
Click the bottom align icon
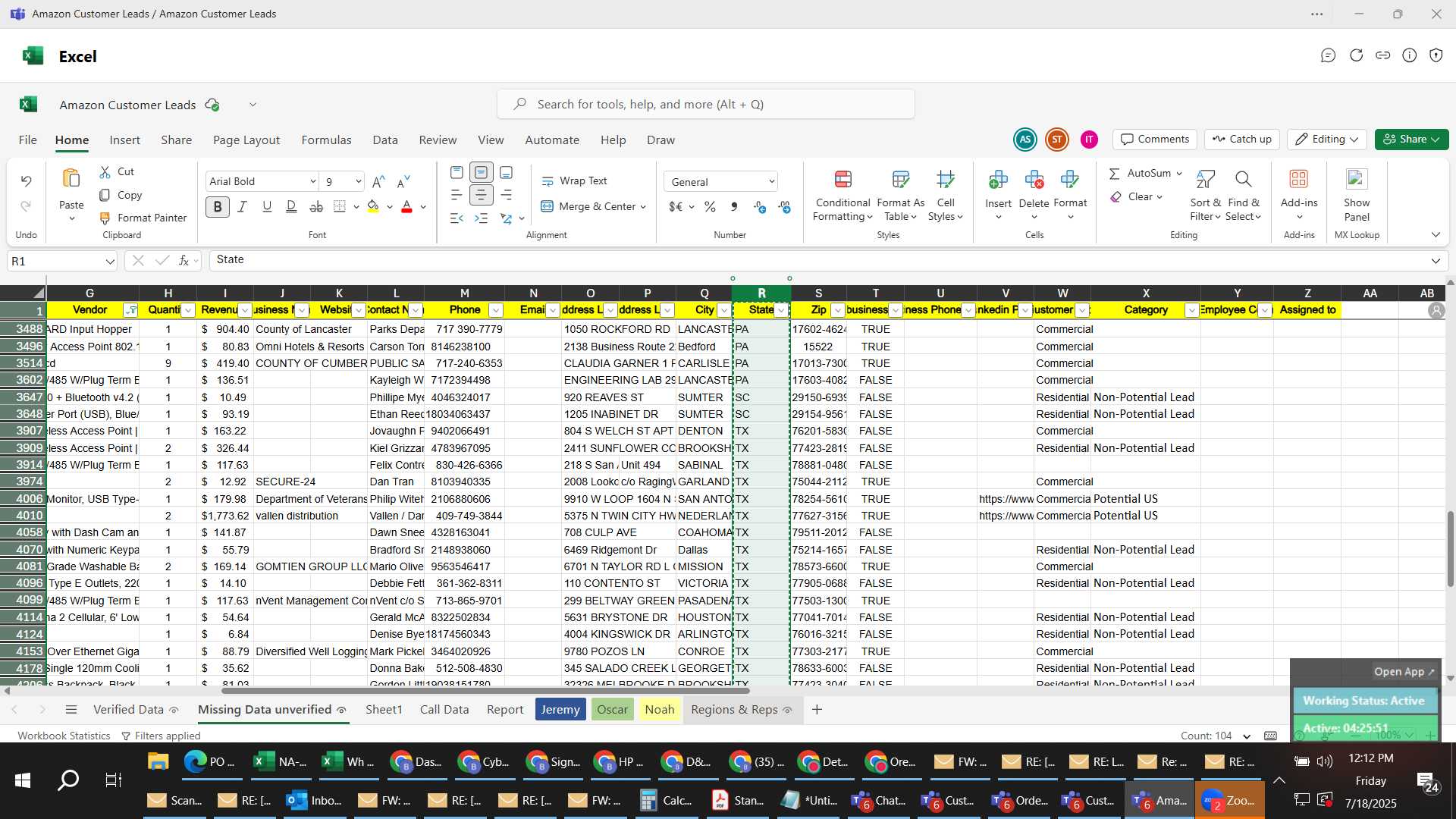(506, 173)
